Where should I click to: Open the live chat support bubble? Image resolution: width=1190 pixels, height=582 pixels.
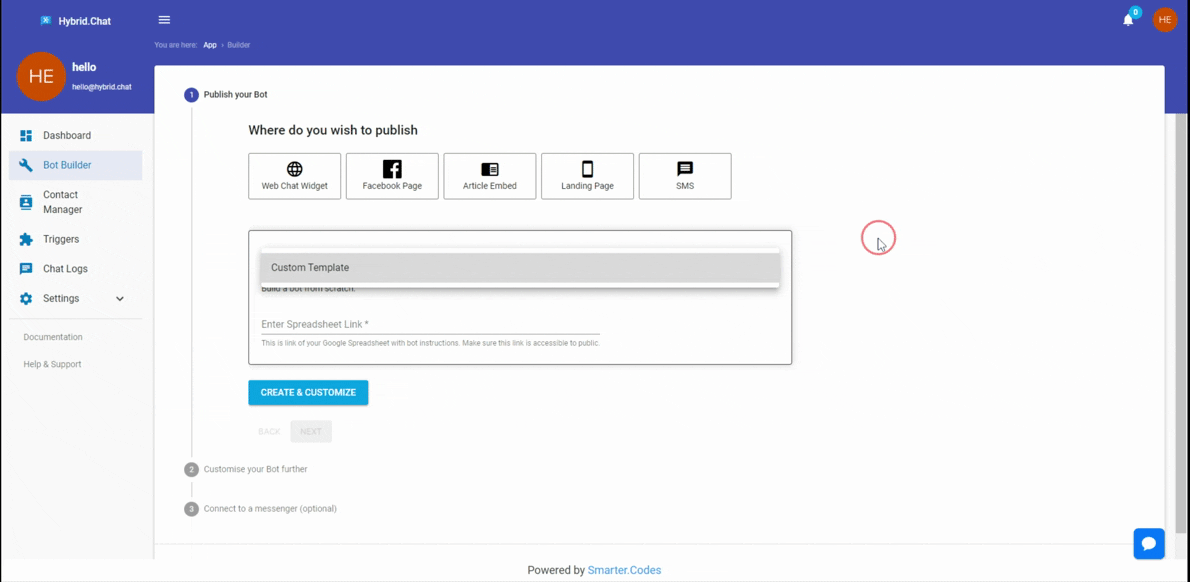(1149, 543)
